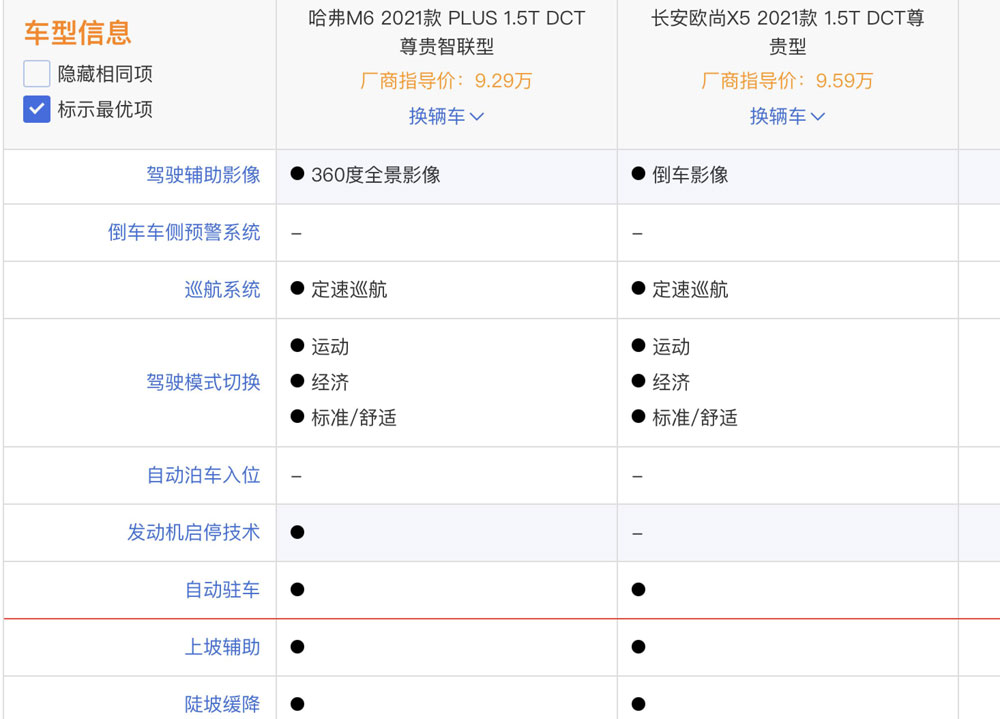Open the 发动机启停技术 parameter link

[194, 532]
